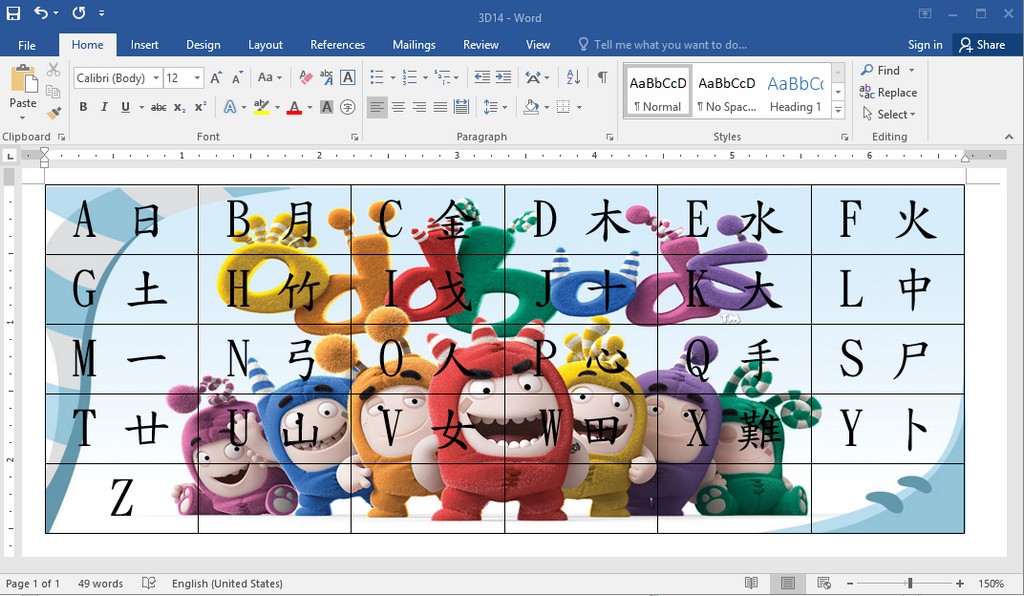Toggle Character Shading
This screenshot has height=596, width=1024.
(327, 107)
